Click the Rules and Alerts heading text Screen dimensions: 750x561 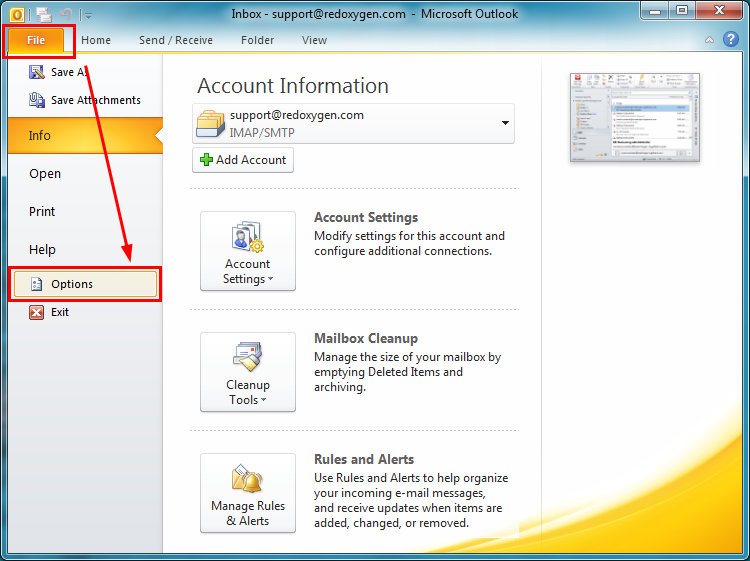[x=364, y=460]
